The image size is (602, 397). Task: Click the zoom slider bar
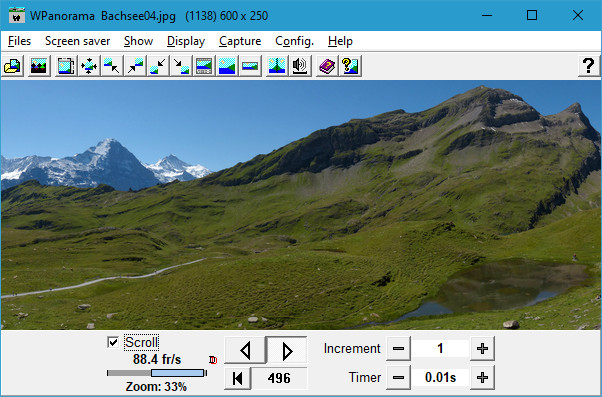(x=157, y=373)
